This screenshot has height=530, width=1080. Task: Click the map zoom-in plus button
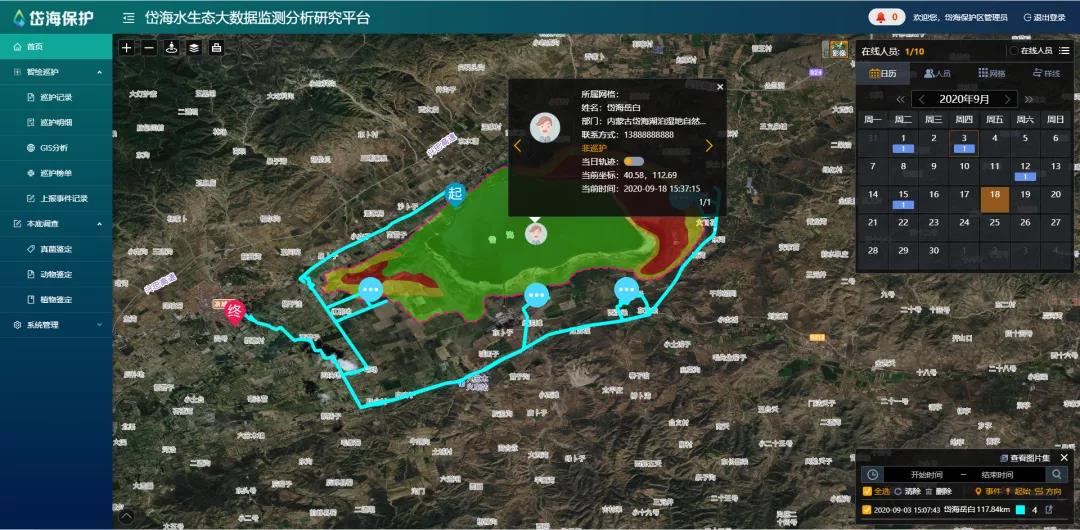[126, 48]
